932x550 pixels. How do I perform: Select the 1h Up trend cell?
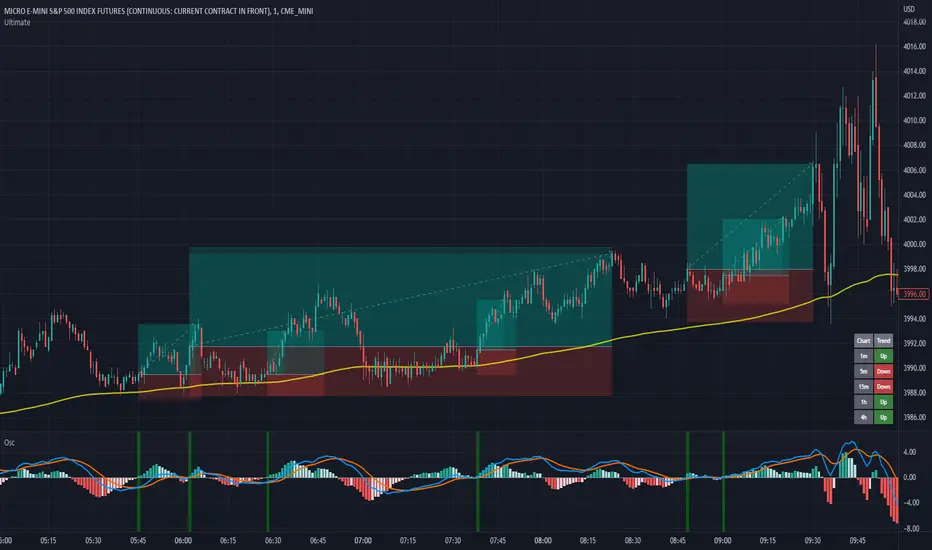(883, 402)
